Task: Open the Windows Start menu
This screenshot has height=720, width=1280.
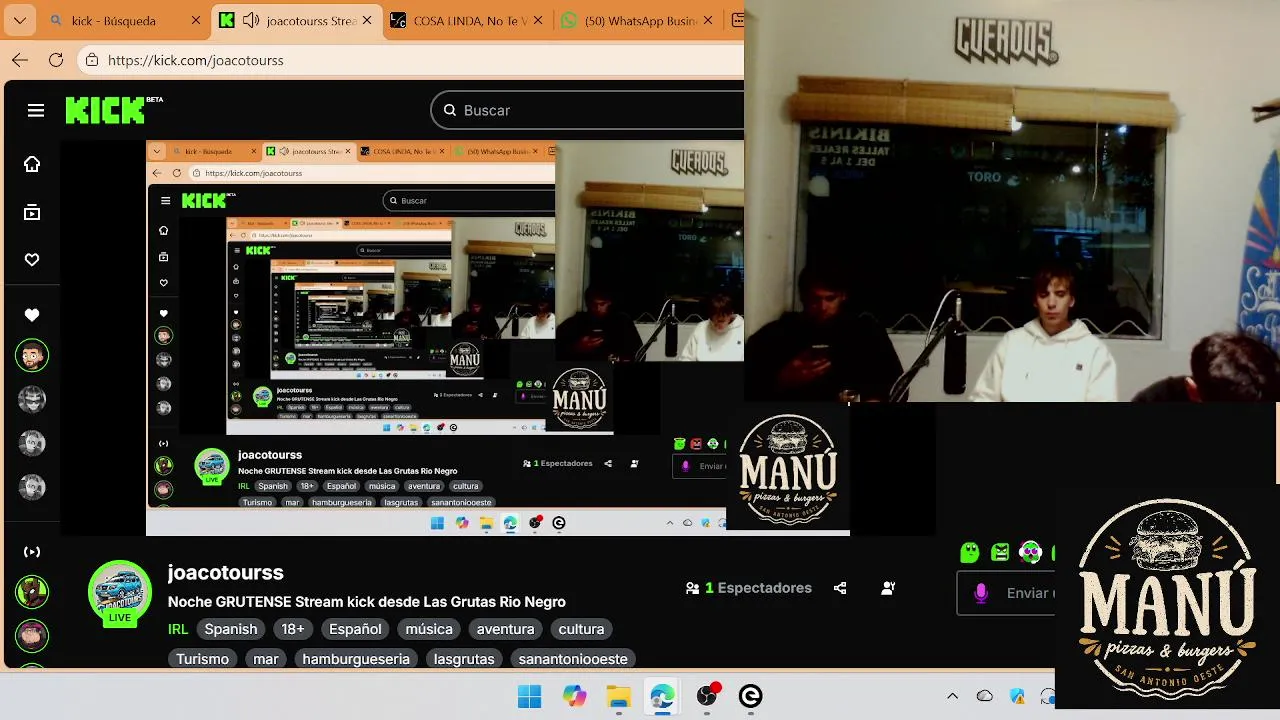Action: point(529,696)
